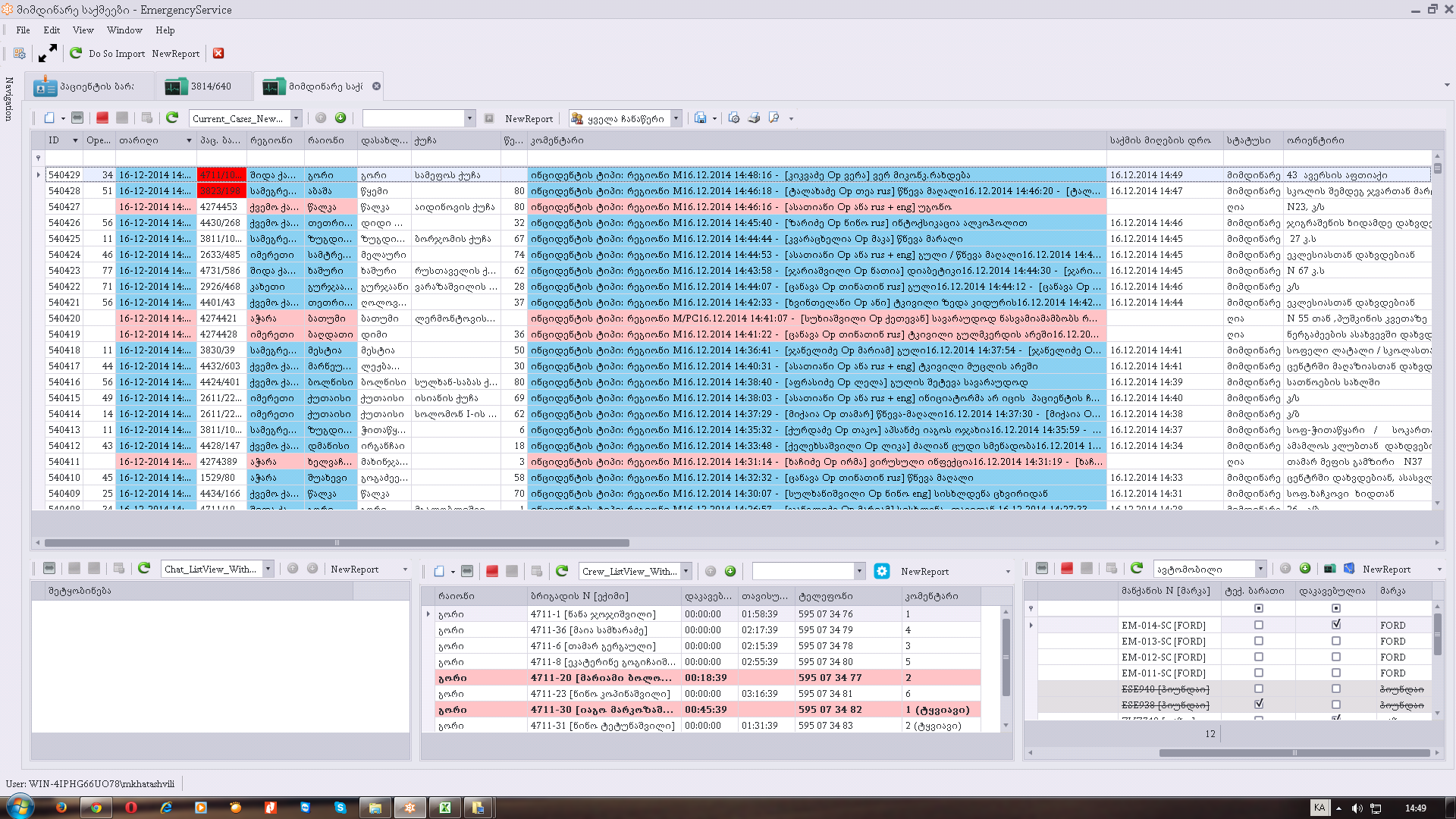
Task: Click the save disk icon in cases toolbar
Action: (699, 118)
